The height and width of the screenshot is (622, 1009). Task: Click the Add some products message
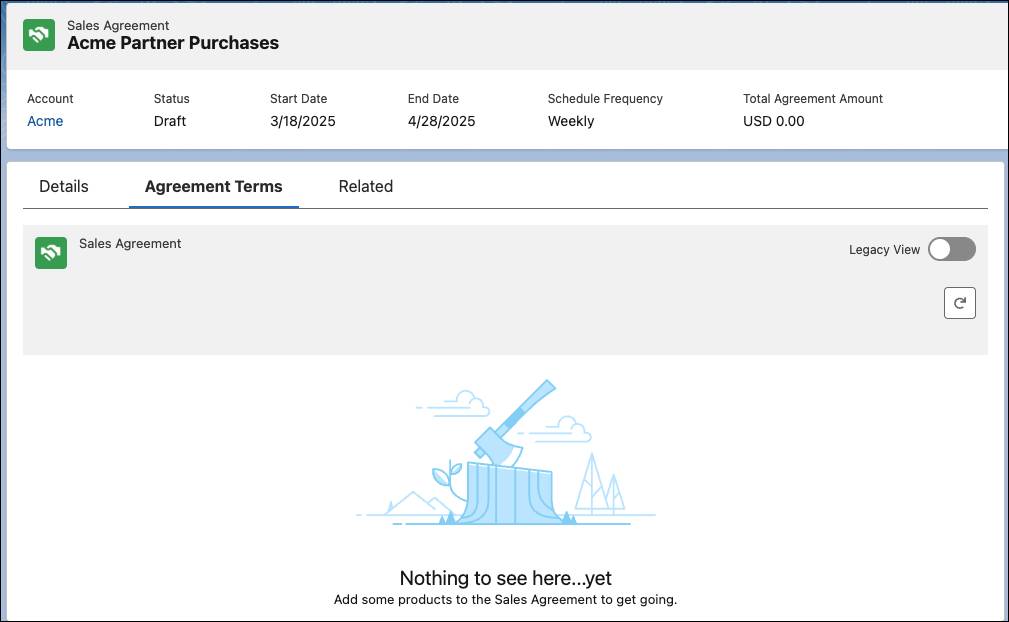505,599
